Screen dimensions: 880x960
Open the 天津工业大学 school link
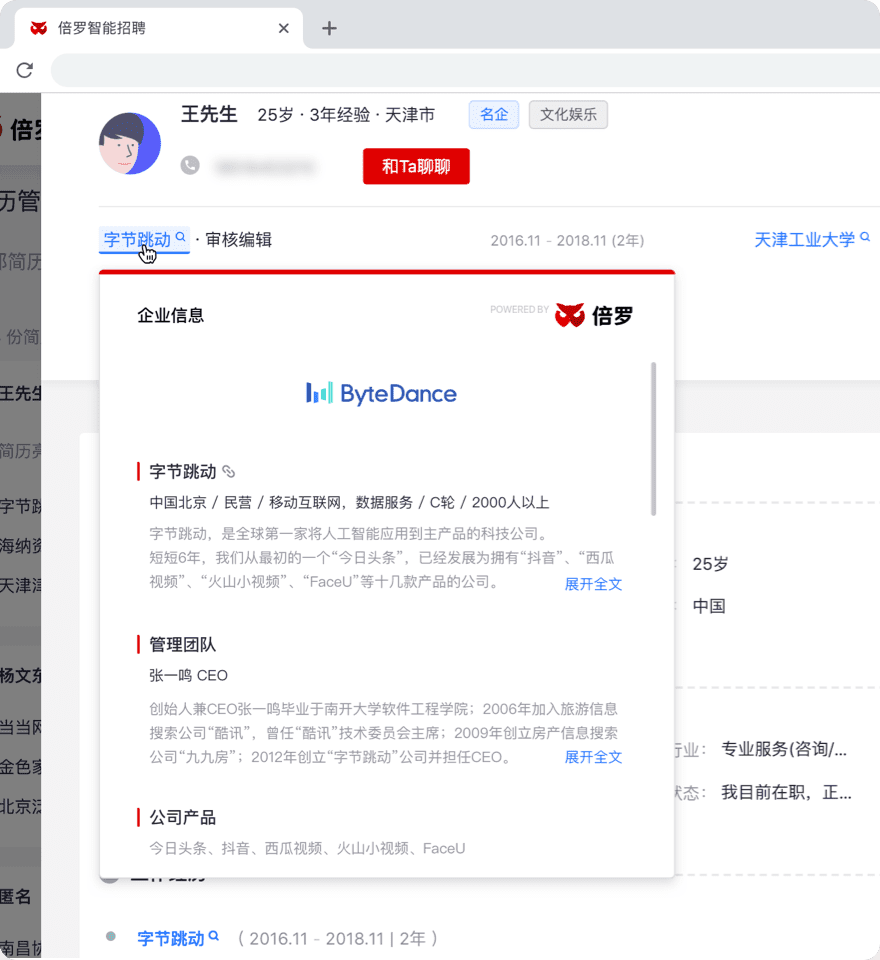coord(804,239)
